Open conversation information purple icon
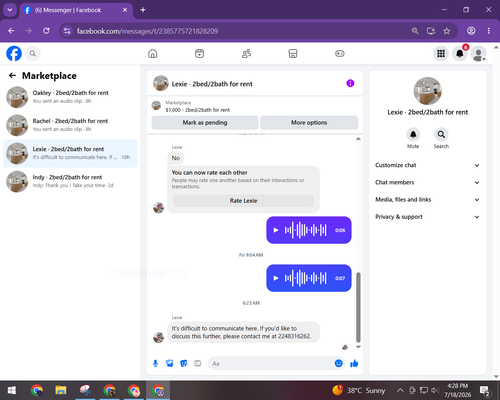This screenshot has width=500, height=400. coord(350,83)
